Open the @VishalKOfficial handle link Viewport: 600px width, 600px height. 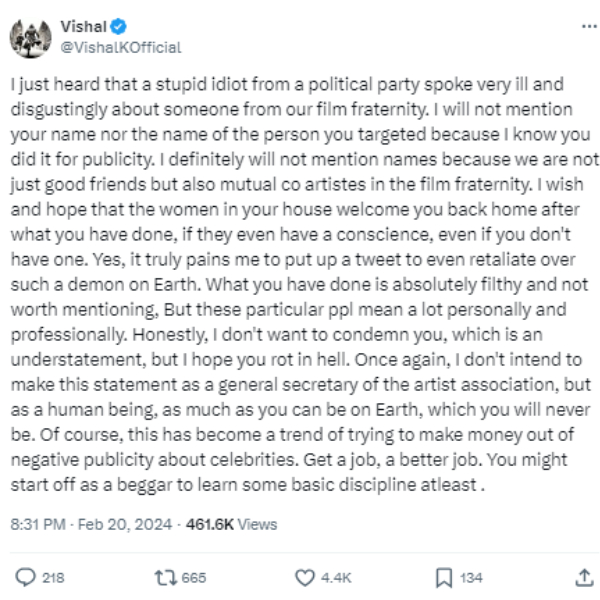(x=121, y=47)
